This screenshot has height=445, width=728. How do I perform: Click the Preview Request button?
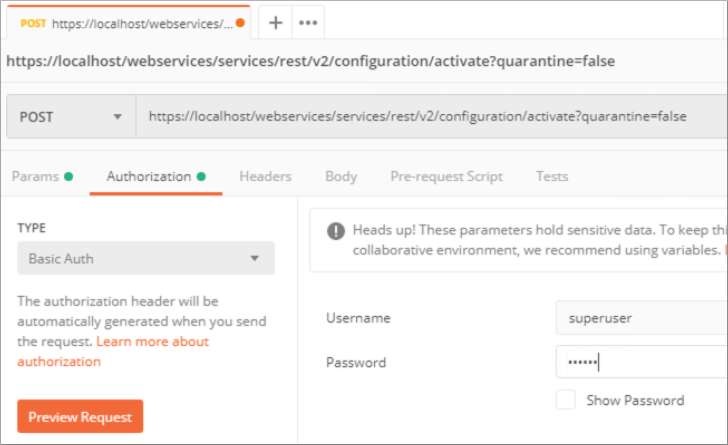click(x=80, y=416)
